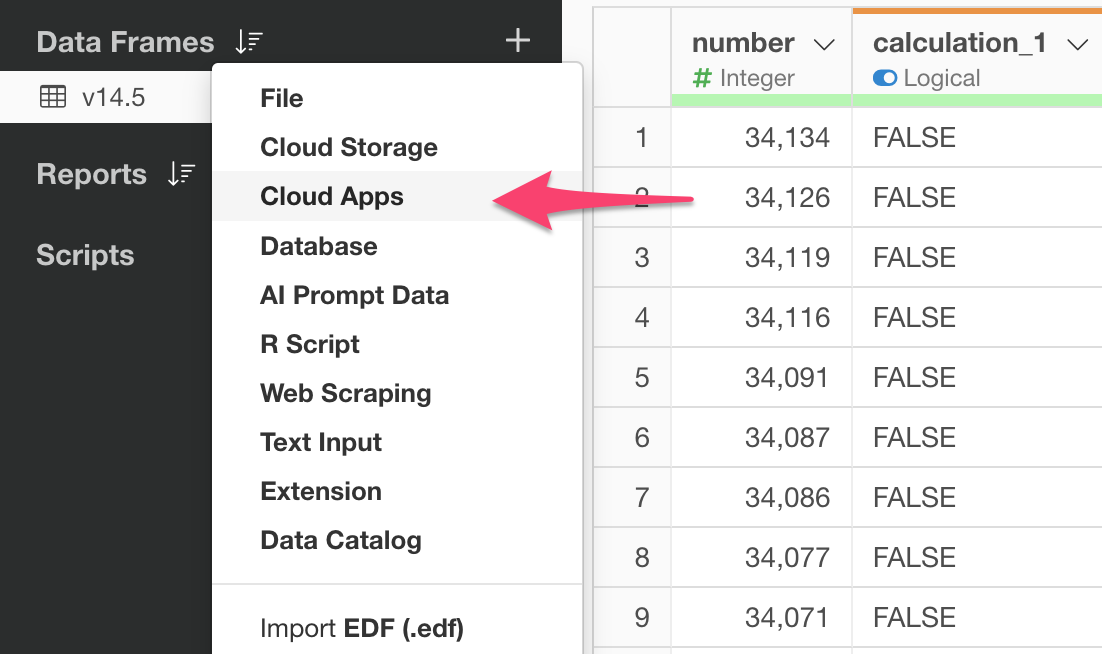Choose File from the import menu
This screenshot has width=1102, height=654.
282,98
